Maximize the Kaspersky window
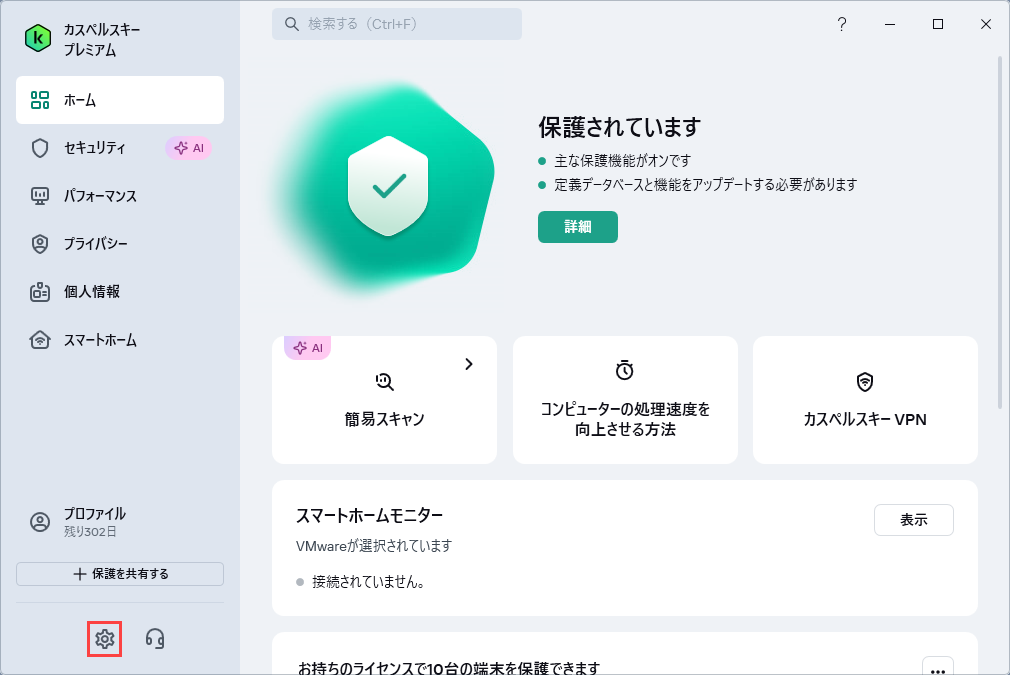Image resolution: width=1010 pixels, height=675 pixels. coord(938,24)
